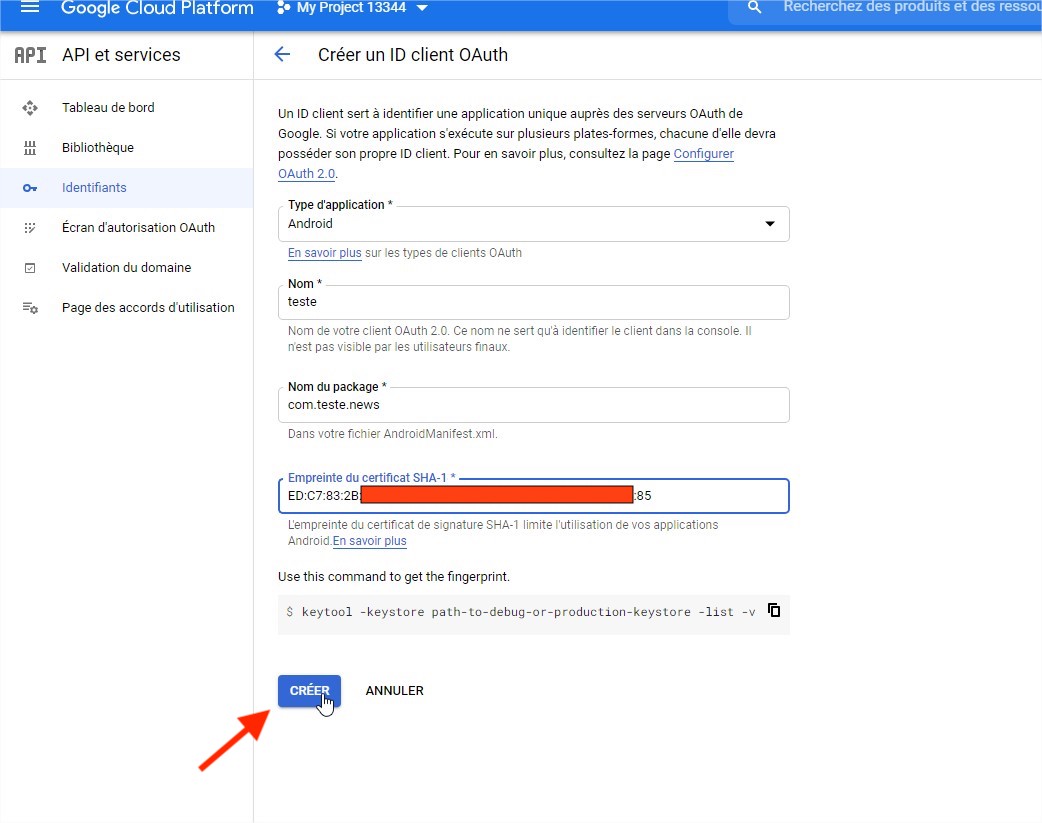Click the Android dropdown arrow
1042x823 pixels.
(770, 224)
